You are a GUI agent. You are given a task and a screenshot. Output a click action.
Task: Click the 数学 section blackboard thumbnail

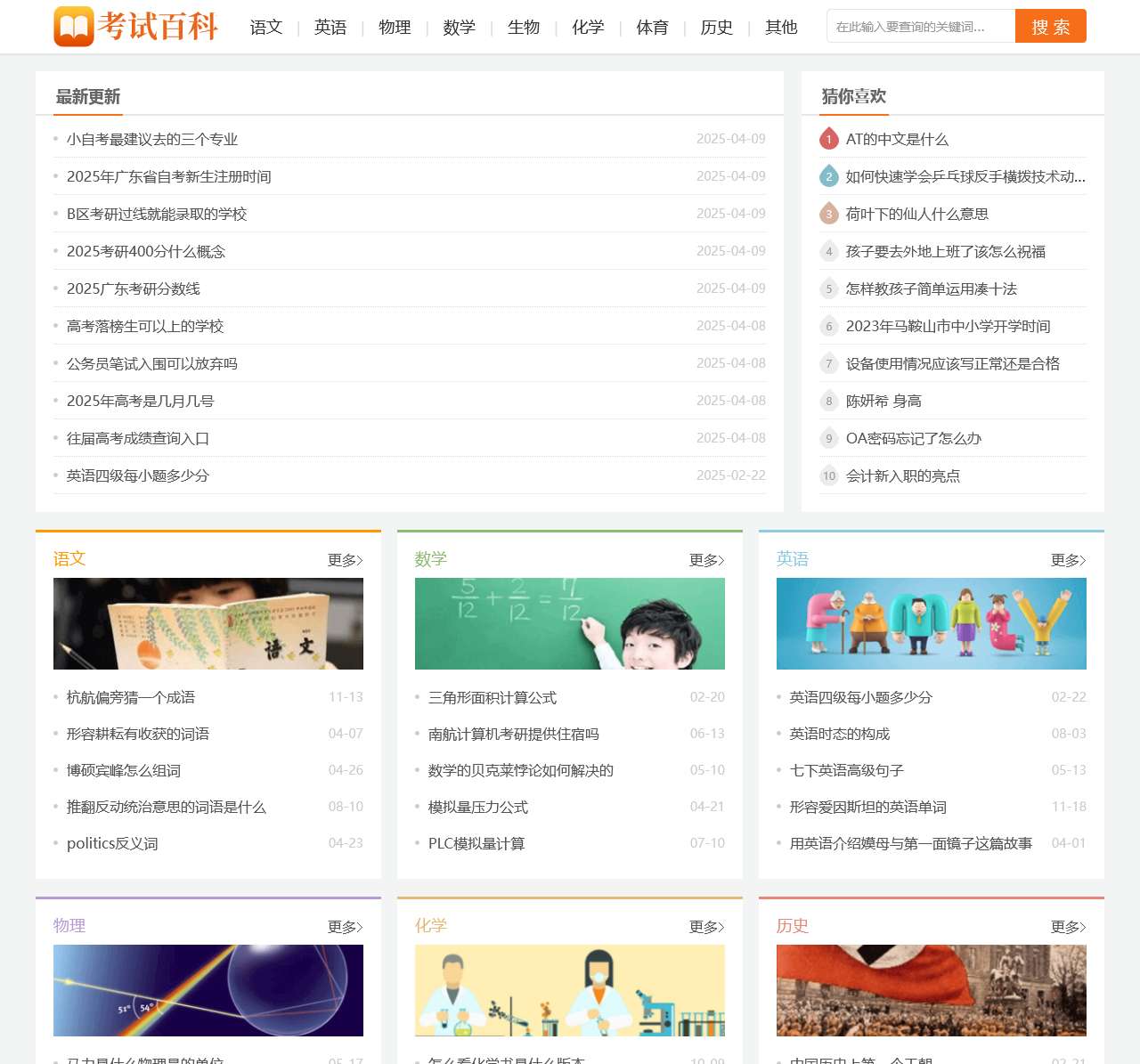pyautogui.click(x=570, y=623)
